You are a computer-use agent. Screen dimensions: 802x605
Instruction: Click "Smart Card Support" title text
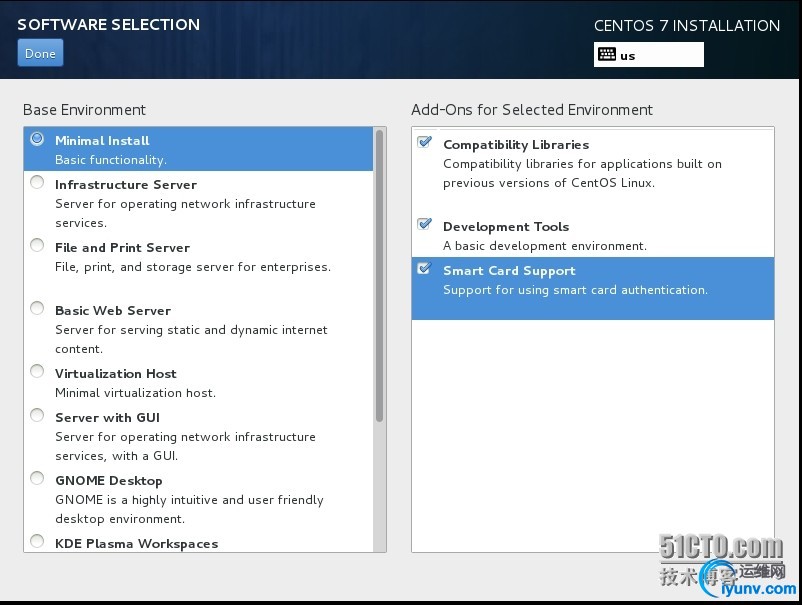coord(509,271)
